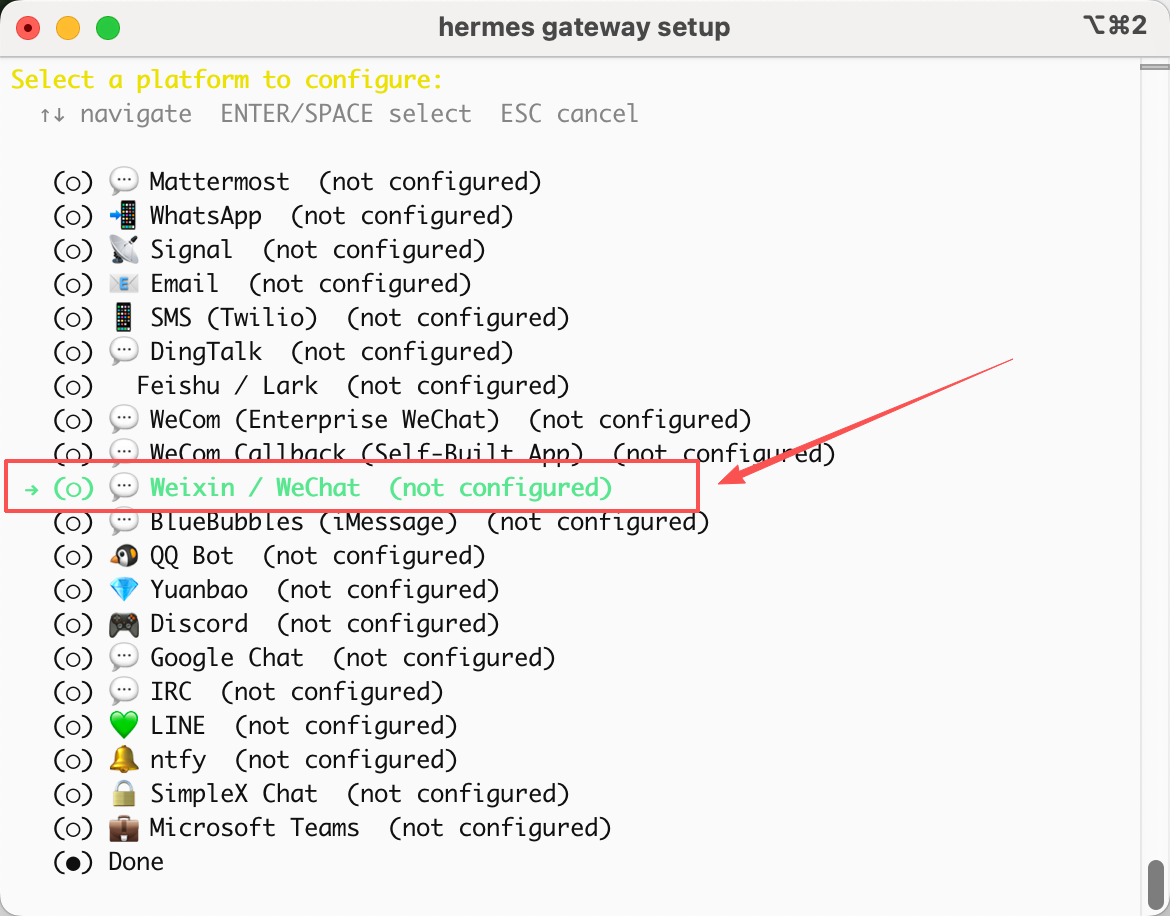Click the Yuanbao platform name
The width and height of the screenshot is (1170, 916).
(199, 589)
